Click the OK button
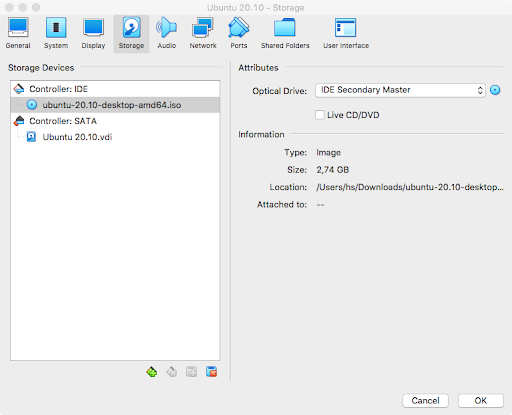Viewport: 512px width, 415px height. [x=480, y=400]
